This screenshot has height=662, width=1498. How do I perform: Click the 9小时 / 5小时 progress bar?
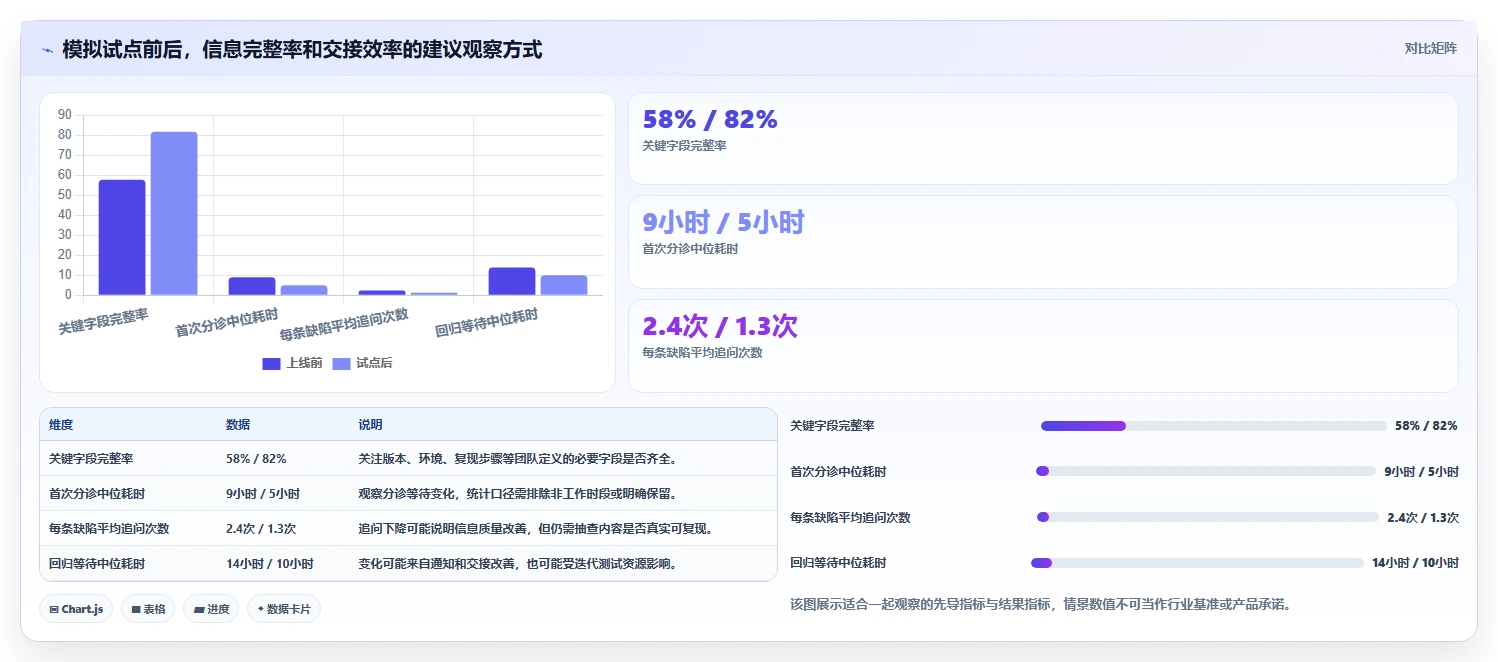tap(1206, 471)
